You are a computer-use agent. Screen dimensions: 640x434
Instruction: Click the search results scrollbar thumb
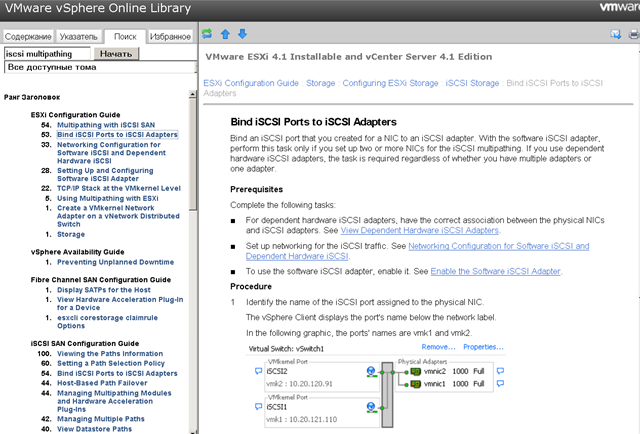click(193, 154)
